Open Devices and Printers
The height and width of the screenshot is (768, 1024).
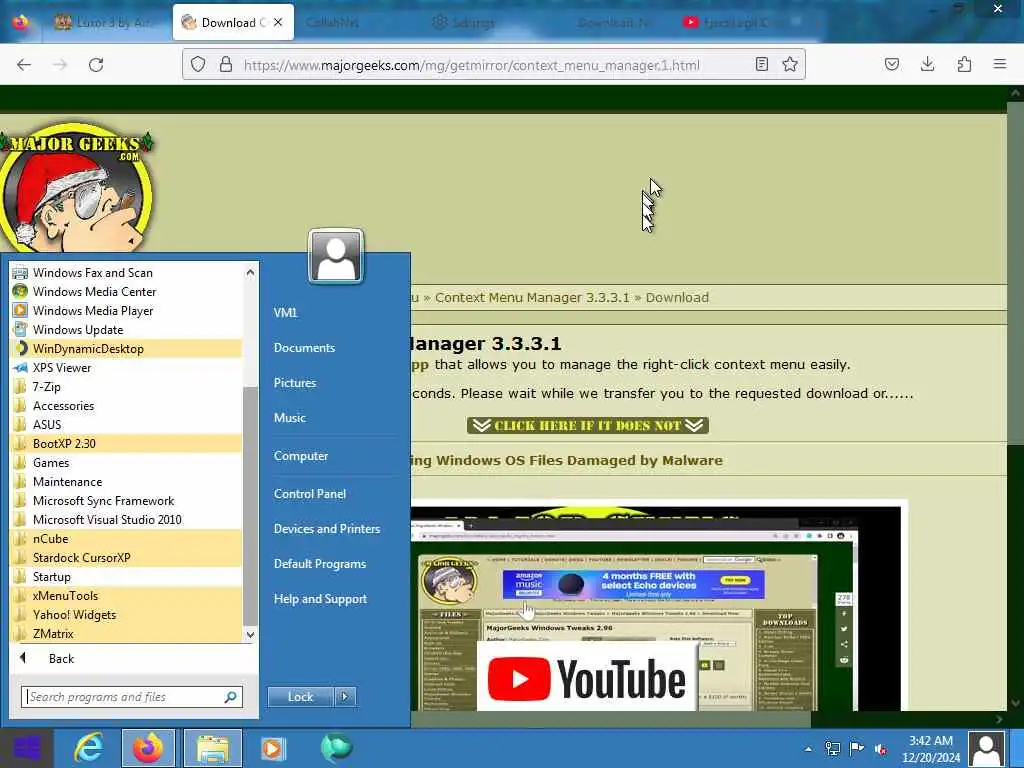(327, 528)
